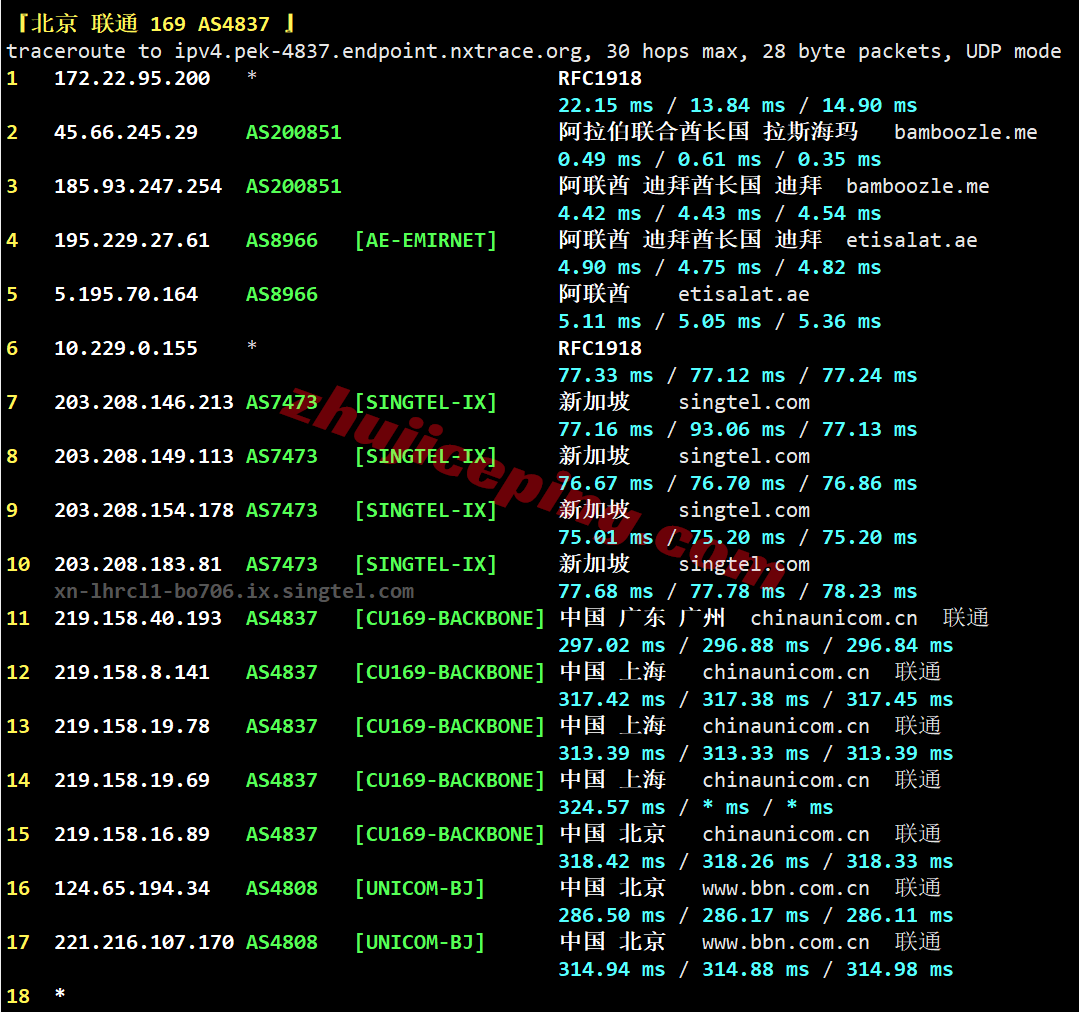The width and height of the screenshot is (1079, 1012).
Task: Click AS4808 on the 221.216.107.170 row
Action: [282, 943]
